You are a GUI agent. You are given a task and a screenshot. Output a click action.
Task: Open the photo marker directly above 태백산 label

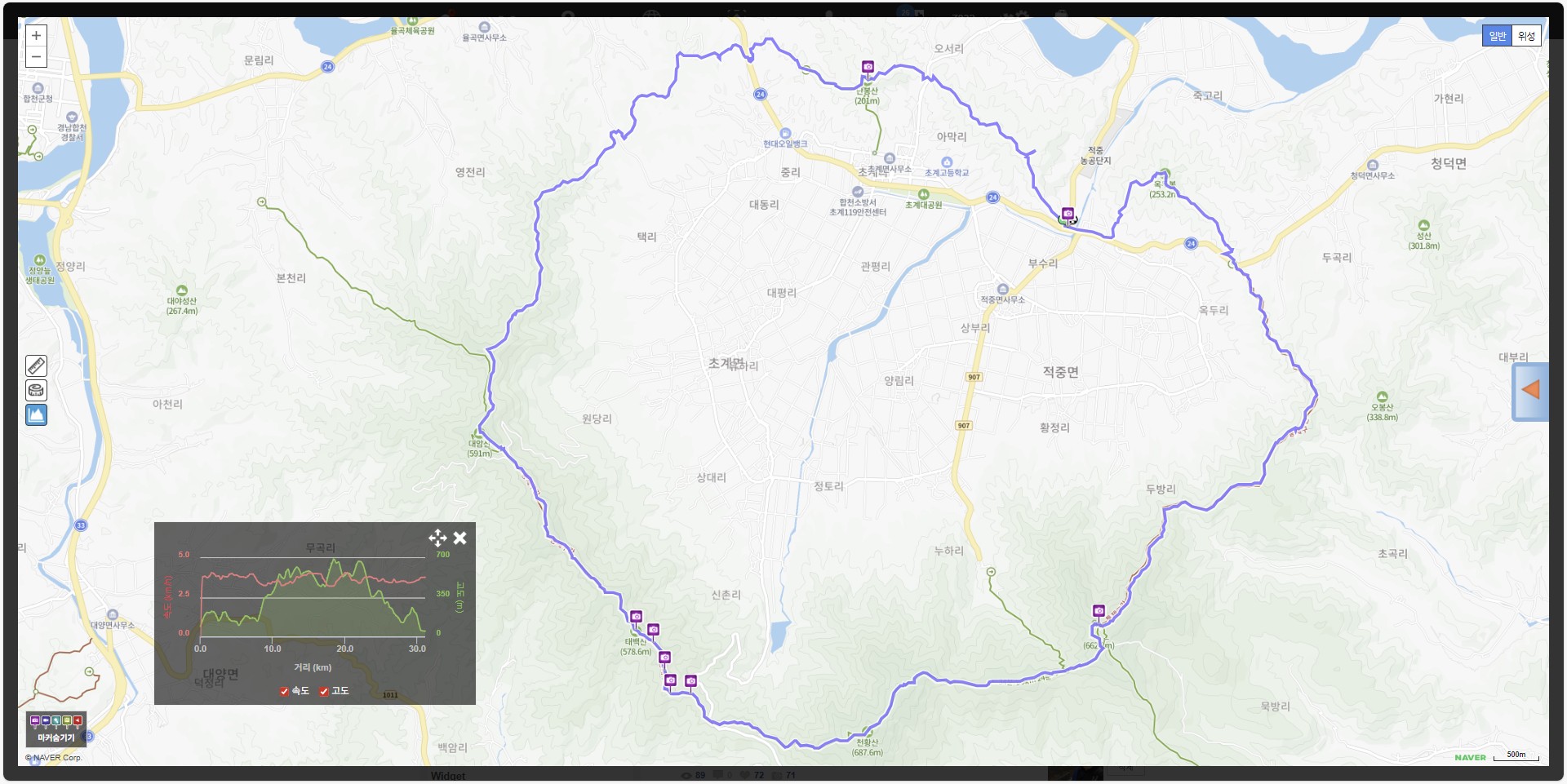coord(636,617)
